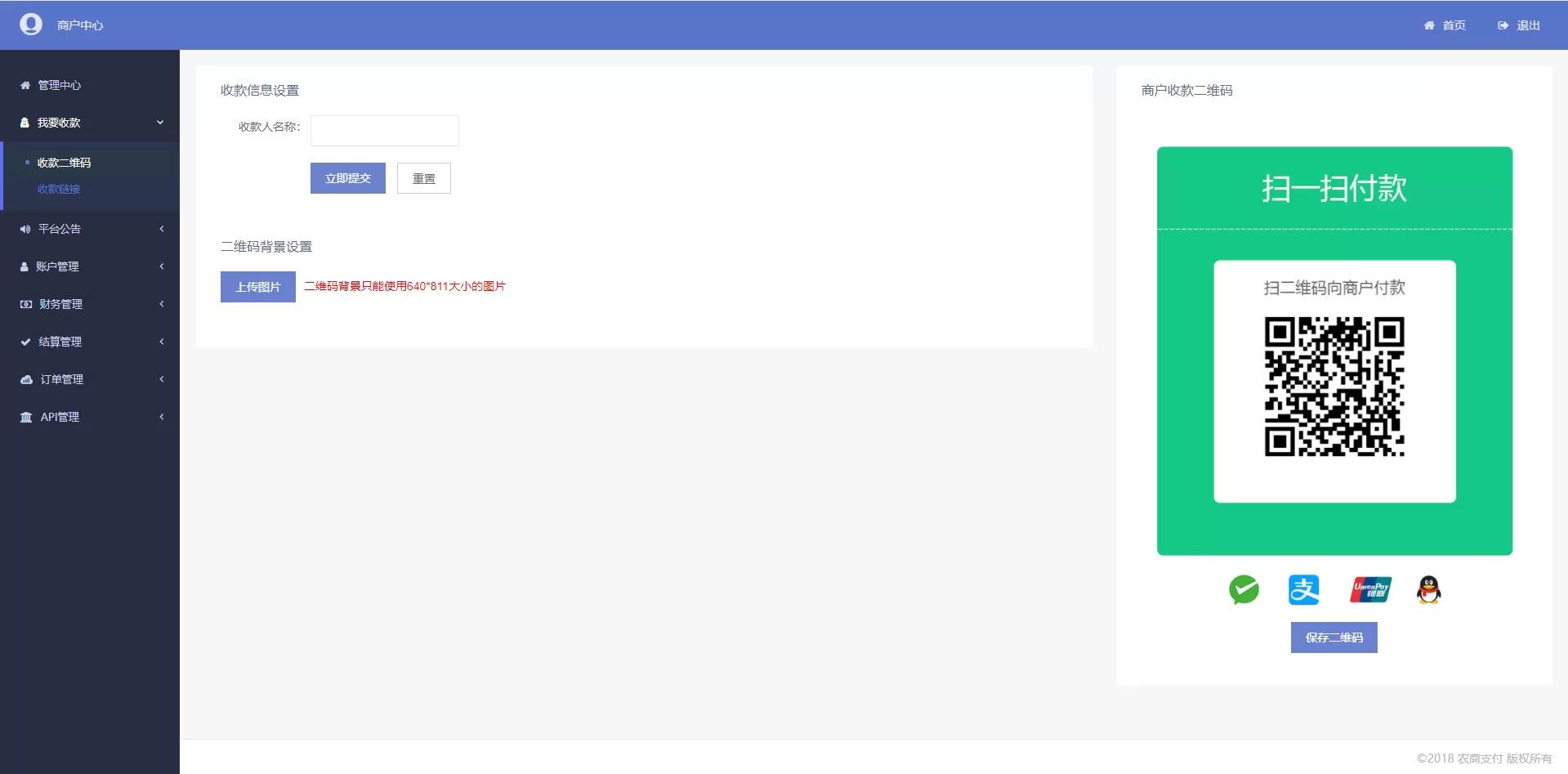Expand the 财务管理 menu chevron

click(x=162, y=304)
